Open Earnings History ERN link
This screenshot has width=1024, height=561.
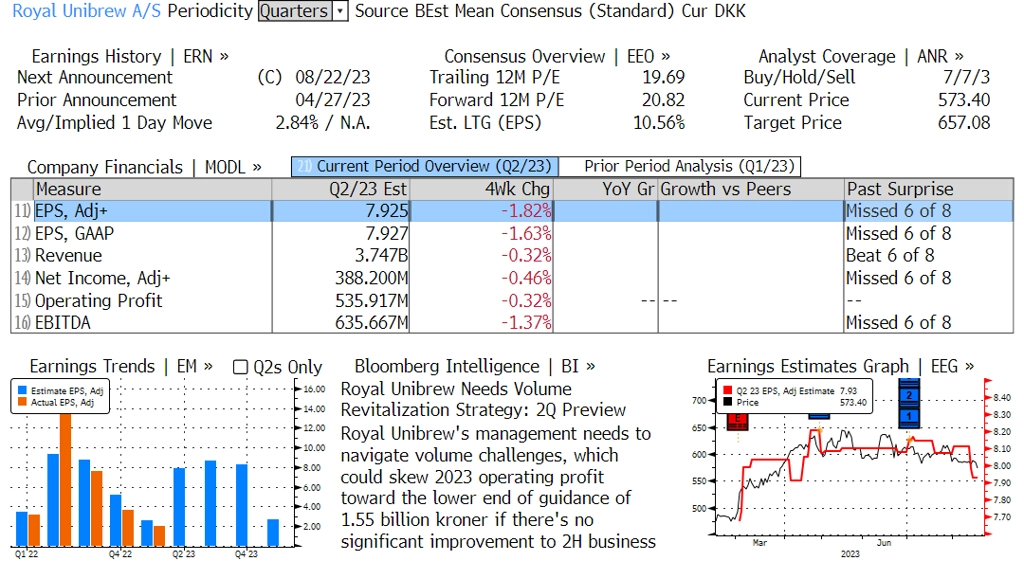click(x=130, y=56)
